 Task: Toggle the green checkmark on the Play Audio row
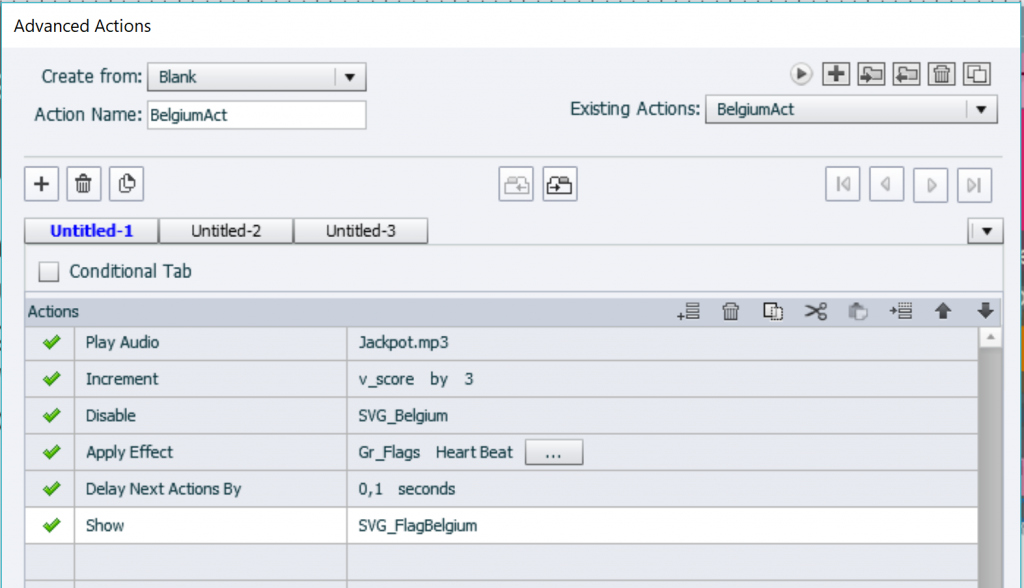(51, 343)
